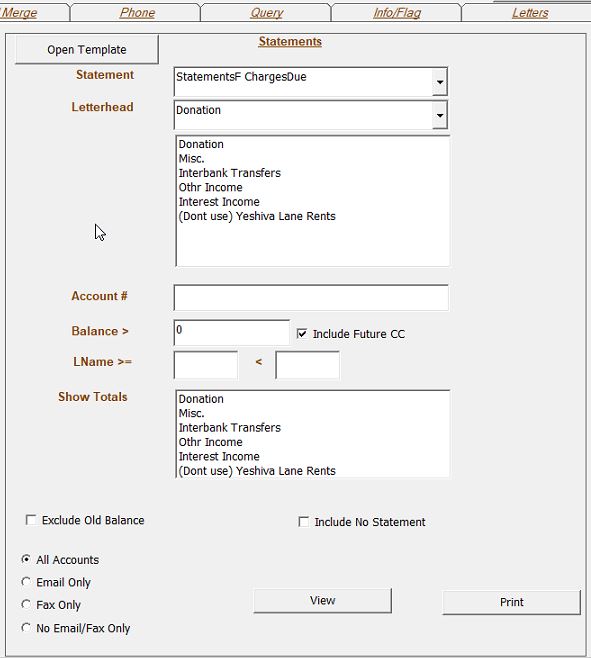Click the LName >= starting input box

(206, 365)
